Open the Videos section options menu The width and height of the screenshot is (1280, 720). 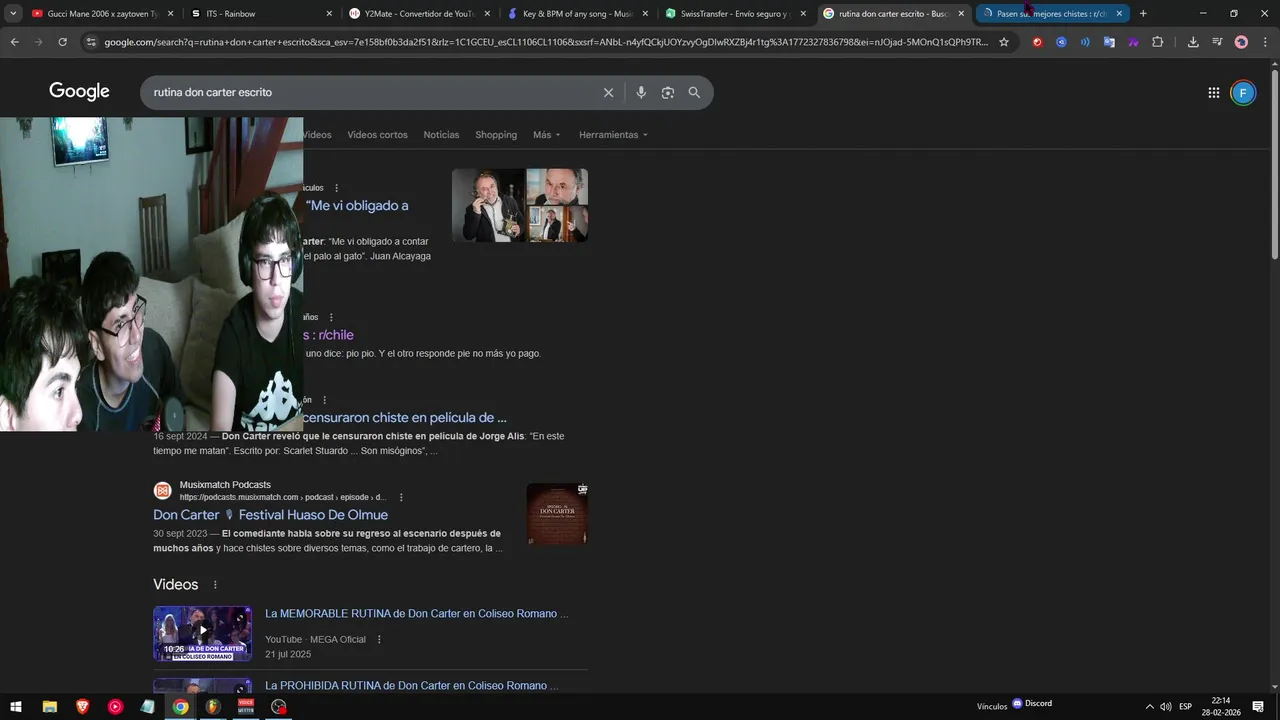[214, 585]
